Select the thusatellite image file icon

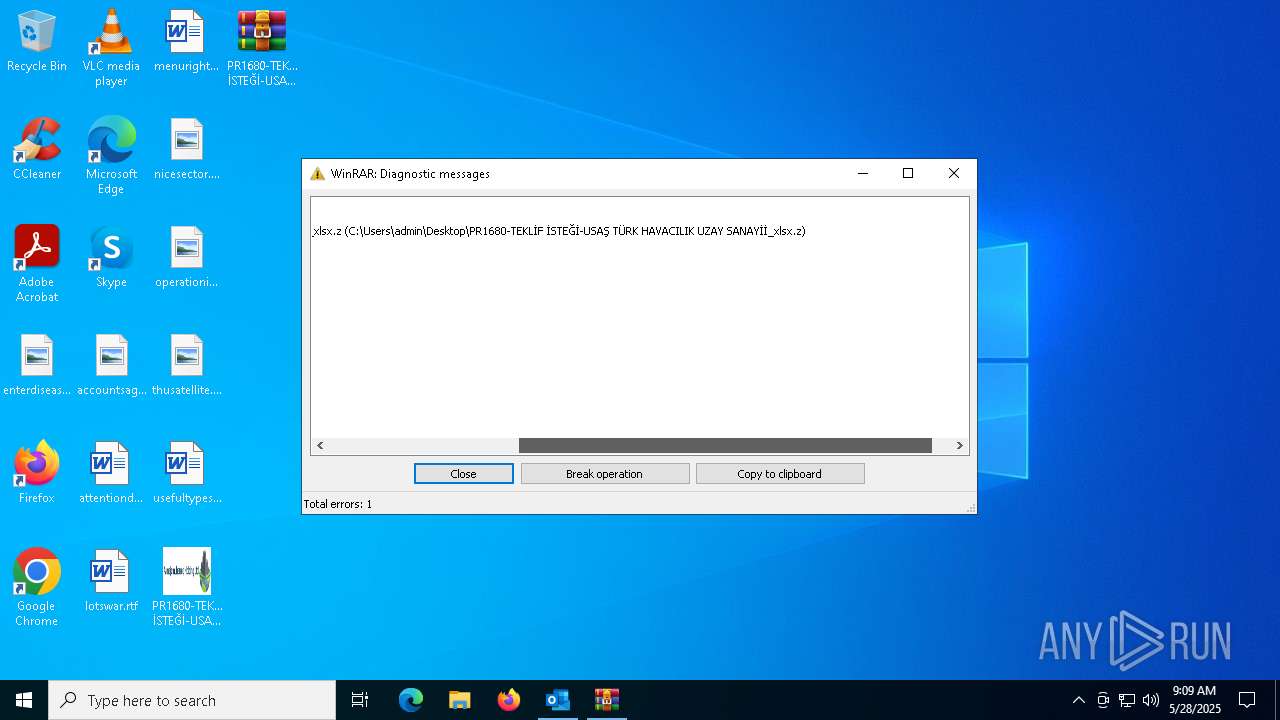186,366
